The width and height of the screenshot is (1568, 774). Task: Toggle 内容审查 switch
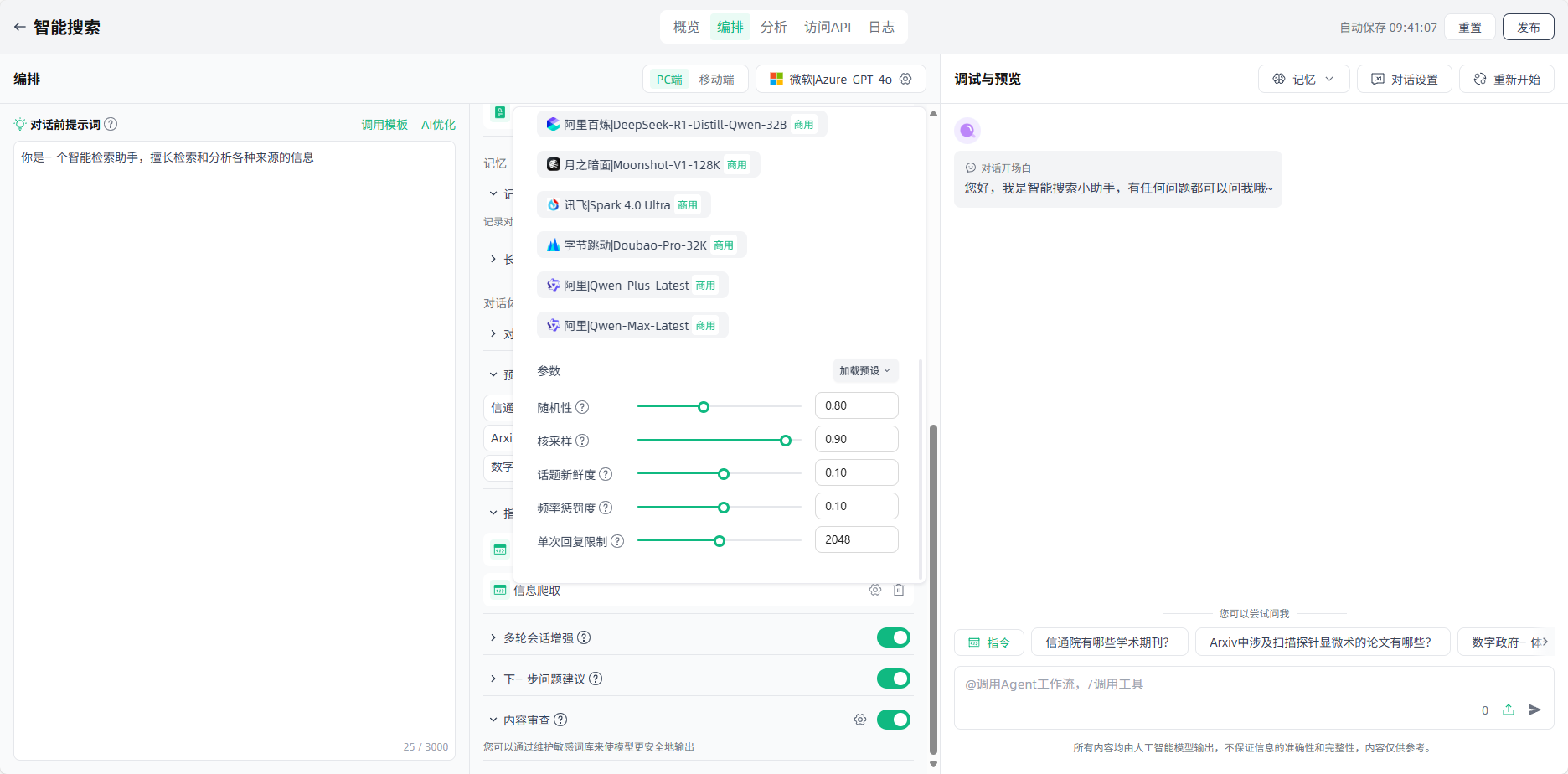(894, 720)
